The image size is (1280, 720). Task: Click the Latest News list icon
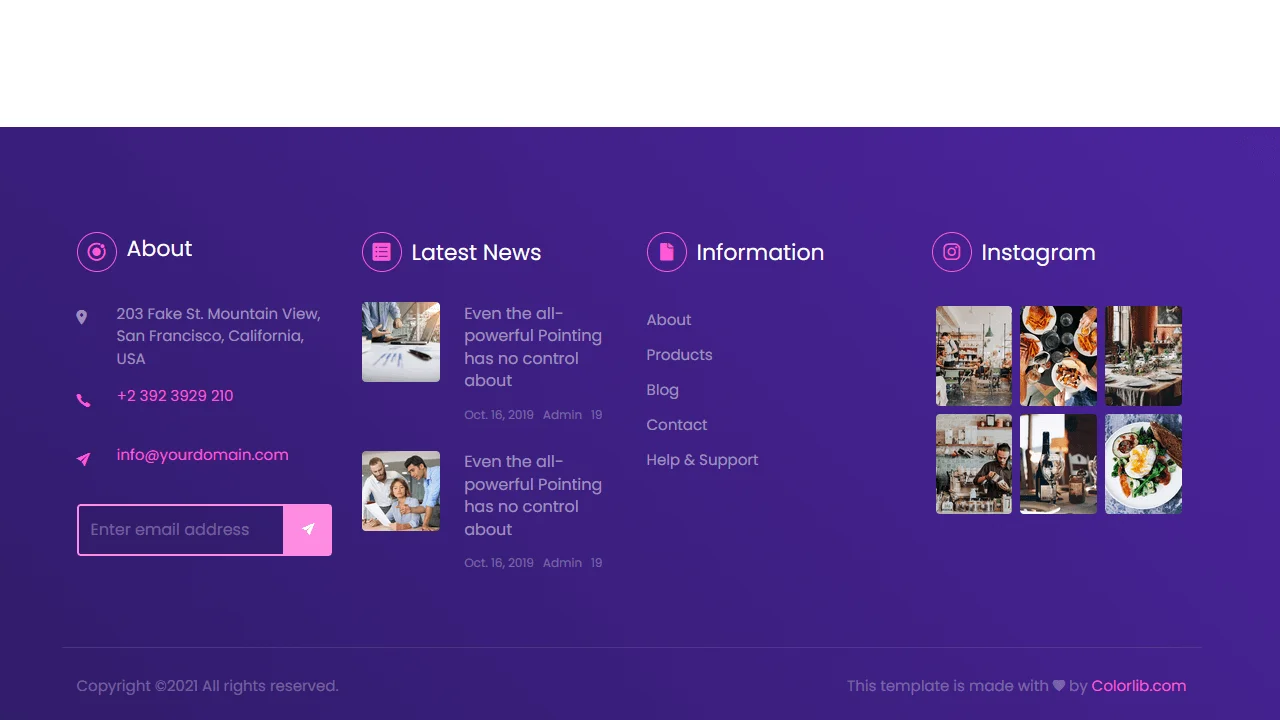pyautogui.click(x=381, y=252)
